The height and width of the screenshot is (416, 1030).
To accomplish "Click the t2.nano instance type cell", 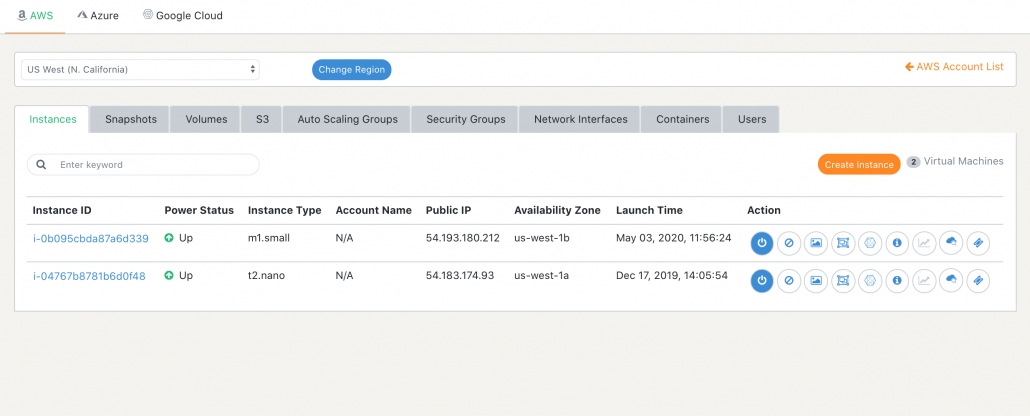I will 267,275.
